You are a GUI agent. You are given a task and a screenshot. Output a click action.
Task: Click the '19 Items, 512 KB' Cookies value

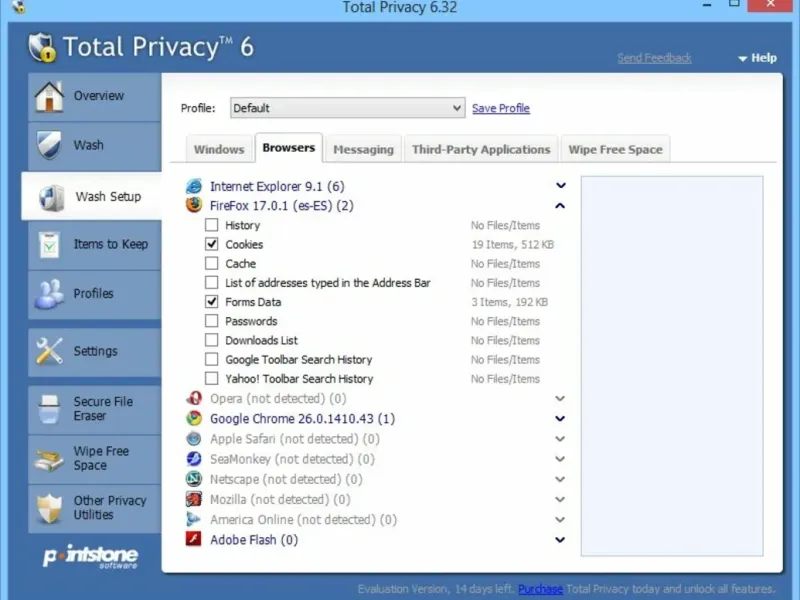[512, 244]
